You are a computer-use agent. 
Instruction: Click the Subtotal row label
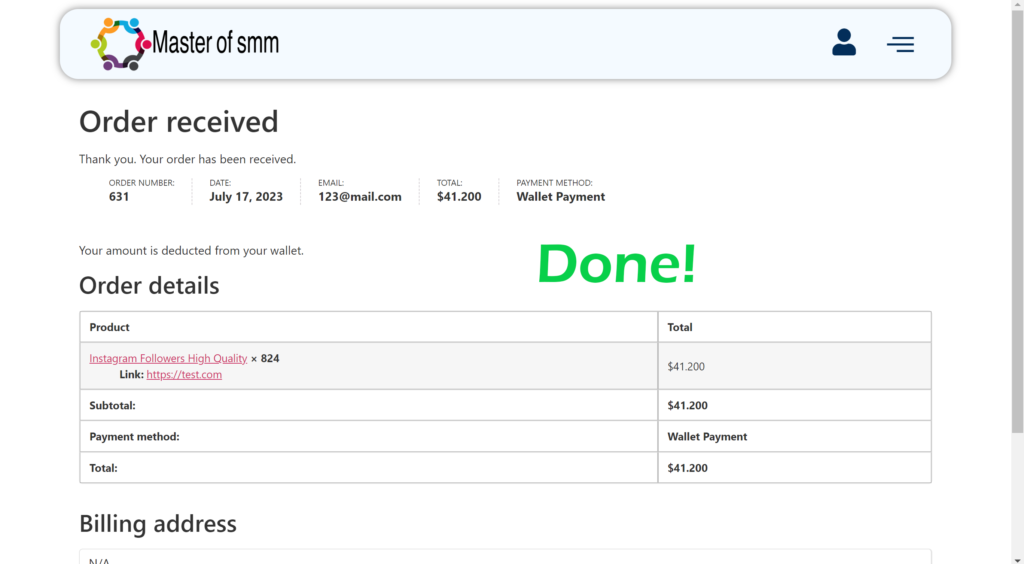(x=112, y=406)
